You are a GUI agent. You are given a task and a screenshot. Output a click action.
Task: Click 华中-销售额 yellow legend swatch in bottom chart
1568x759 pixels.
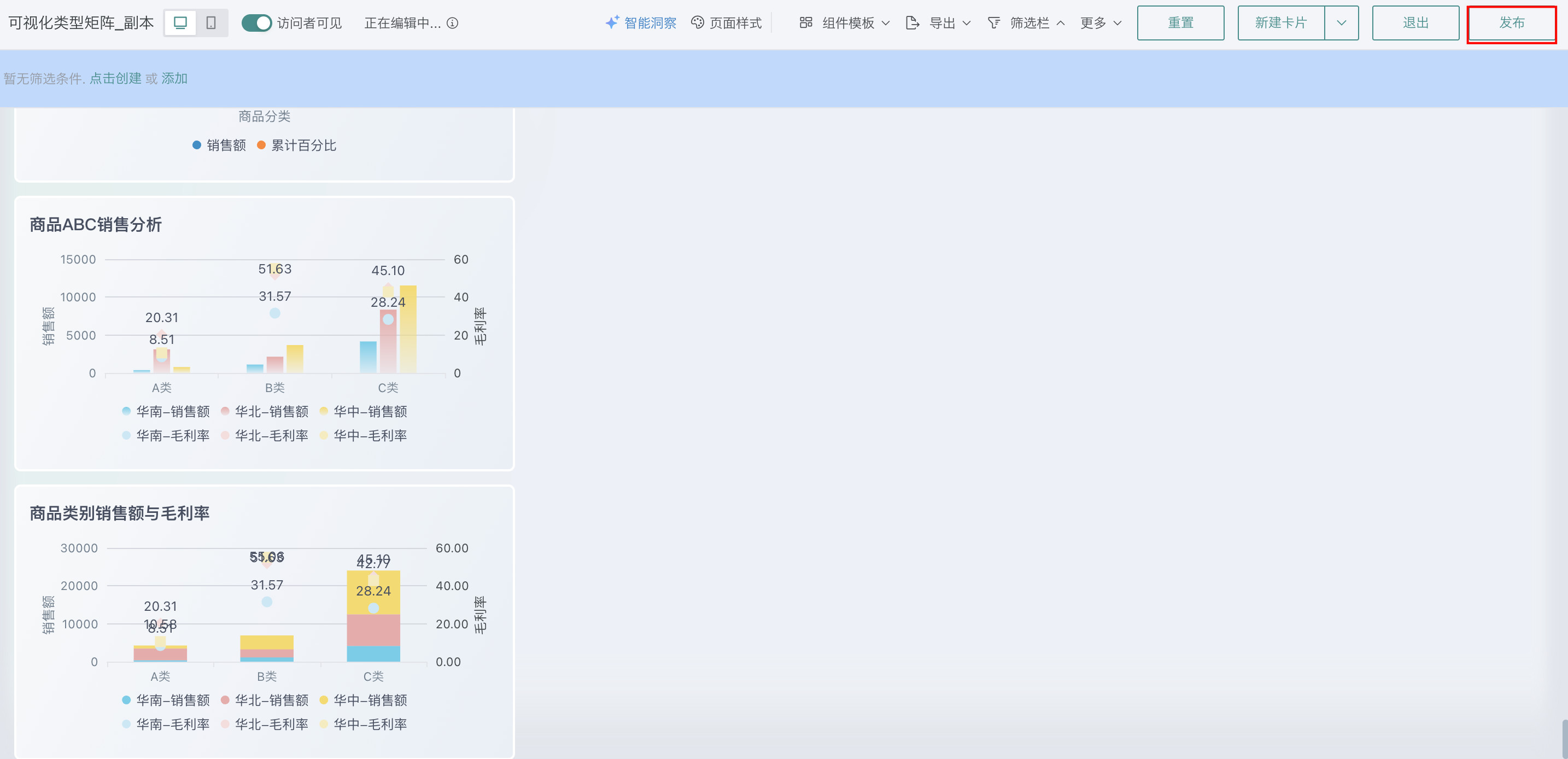[x=324, y=700]
